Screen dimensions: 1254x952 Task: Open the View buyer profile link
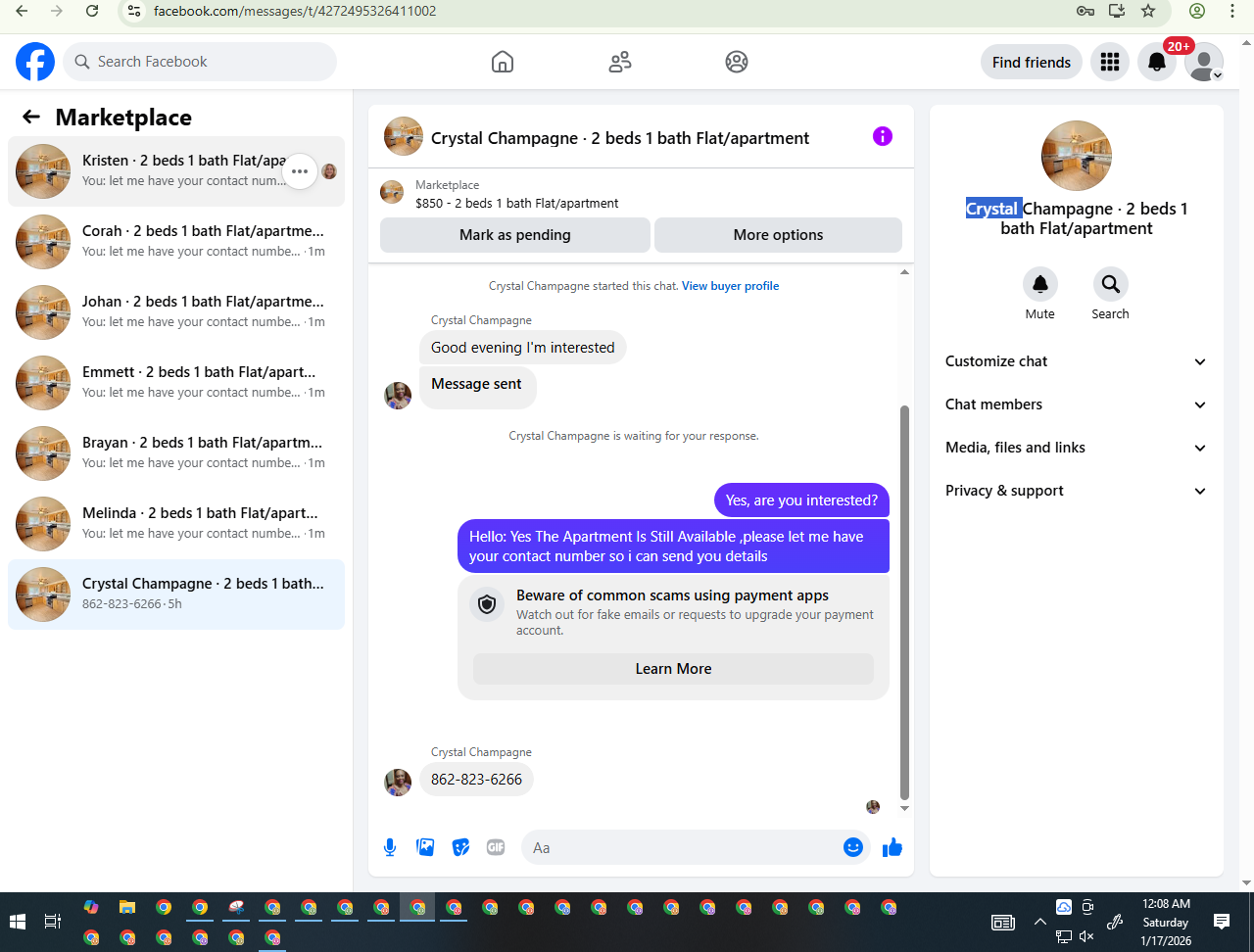pyautogui.click(x=731, y=286)
